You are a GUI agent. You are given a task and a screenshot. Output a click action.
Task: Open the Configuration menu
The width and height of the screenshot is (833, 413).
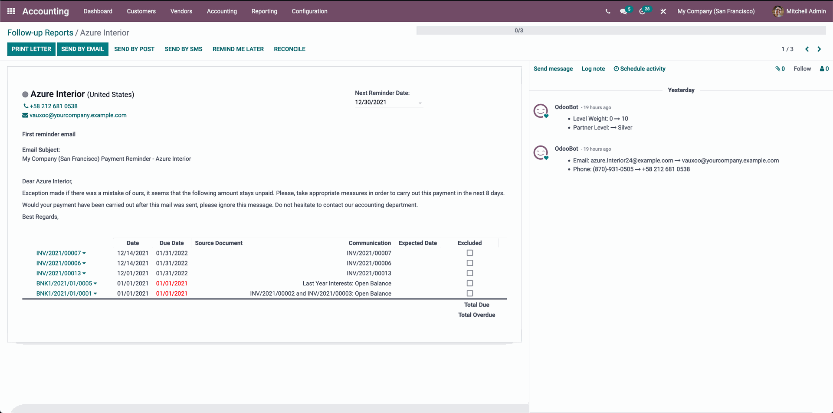click(x=309, y=11)
